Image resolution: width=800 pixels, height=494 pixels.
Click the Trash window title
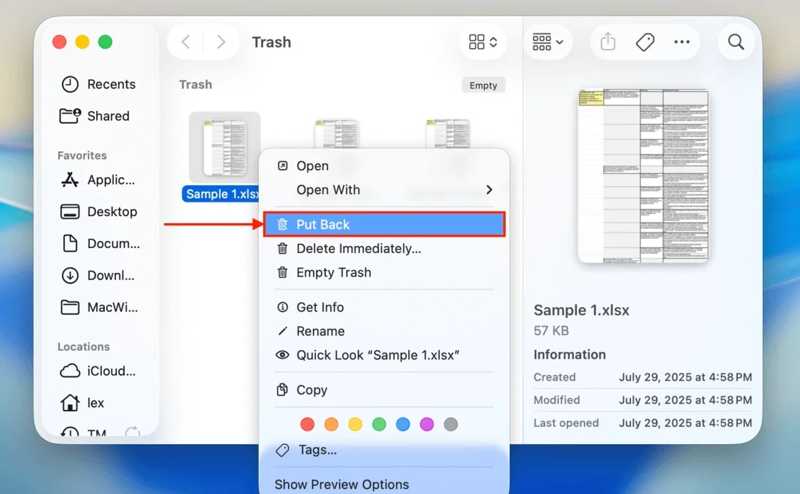[x=271, y=42]
